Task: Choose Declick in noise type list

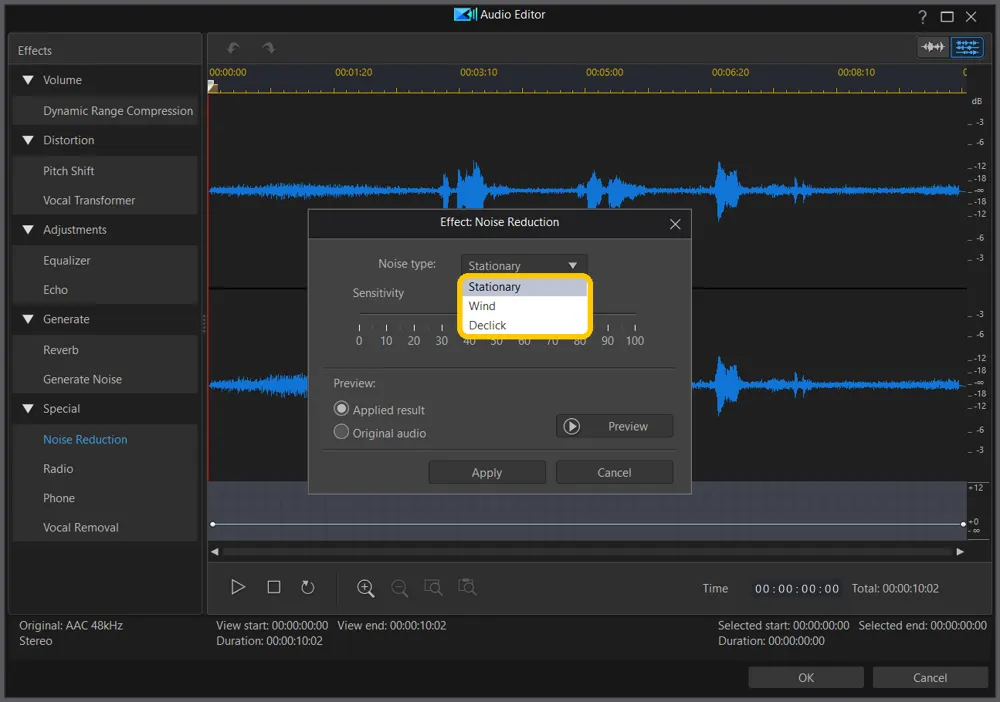Action: (524, 325)
